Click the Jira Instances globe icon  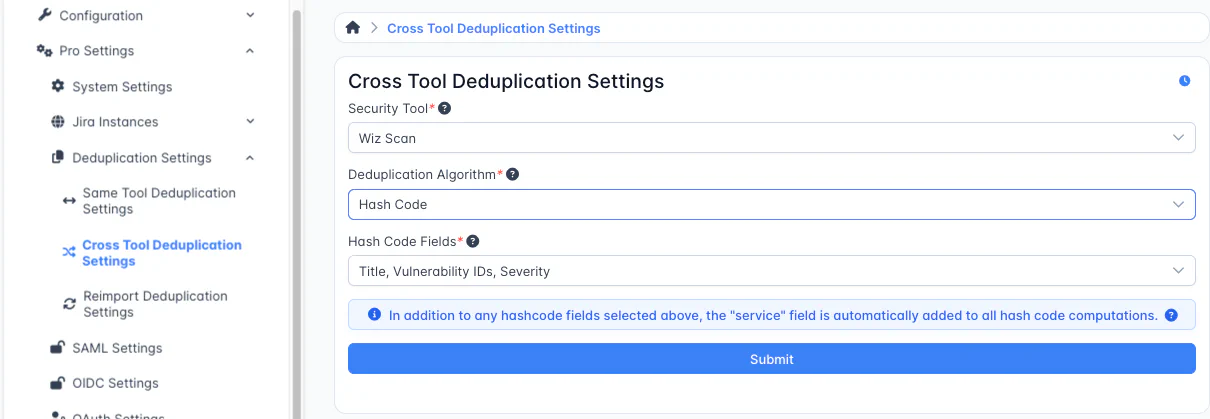click(x=58, y=122)
